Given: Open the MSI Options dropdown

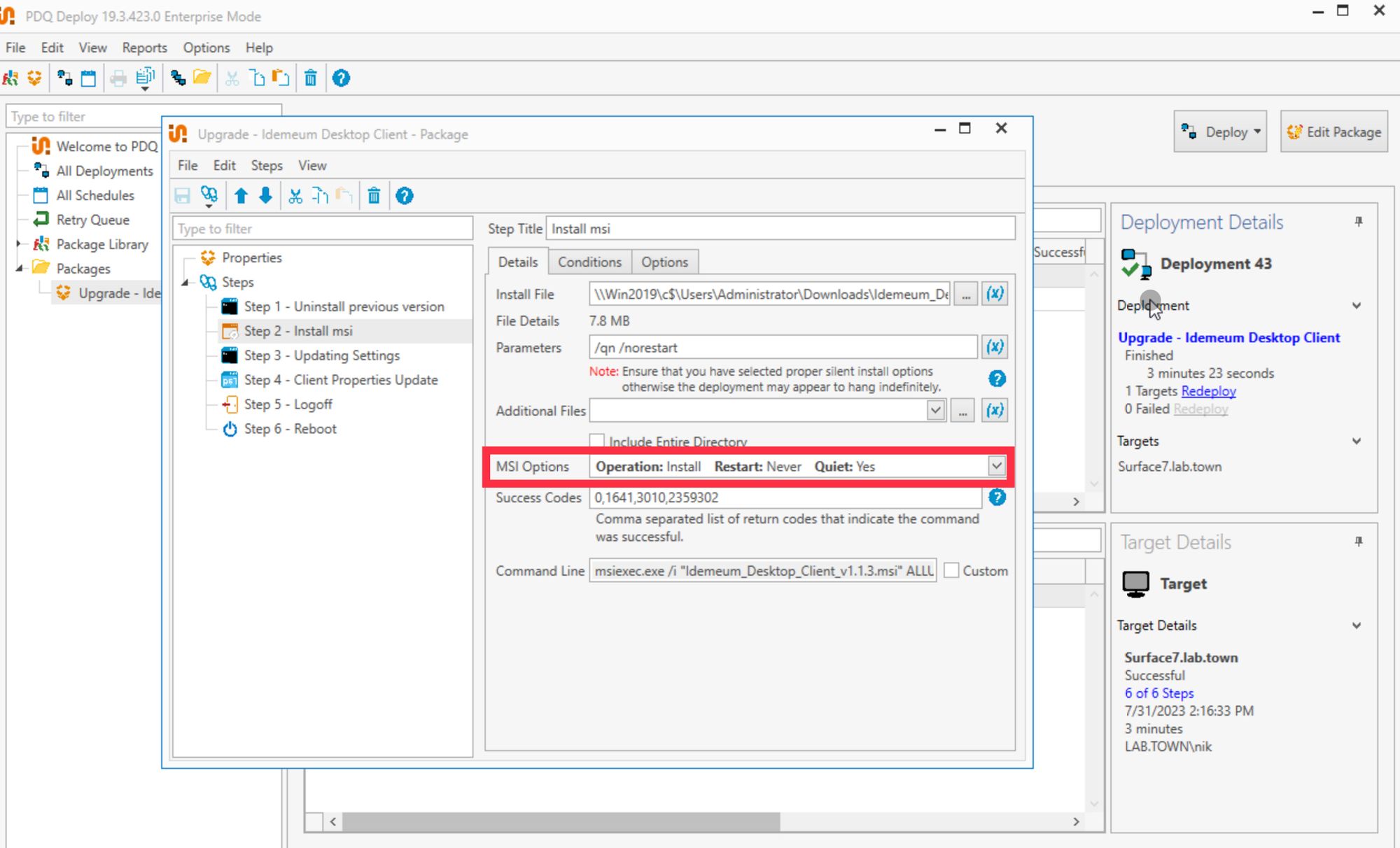Looking at the screenshot, I should tap(996, 466).
